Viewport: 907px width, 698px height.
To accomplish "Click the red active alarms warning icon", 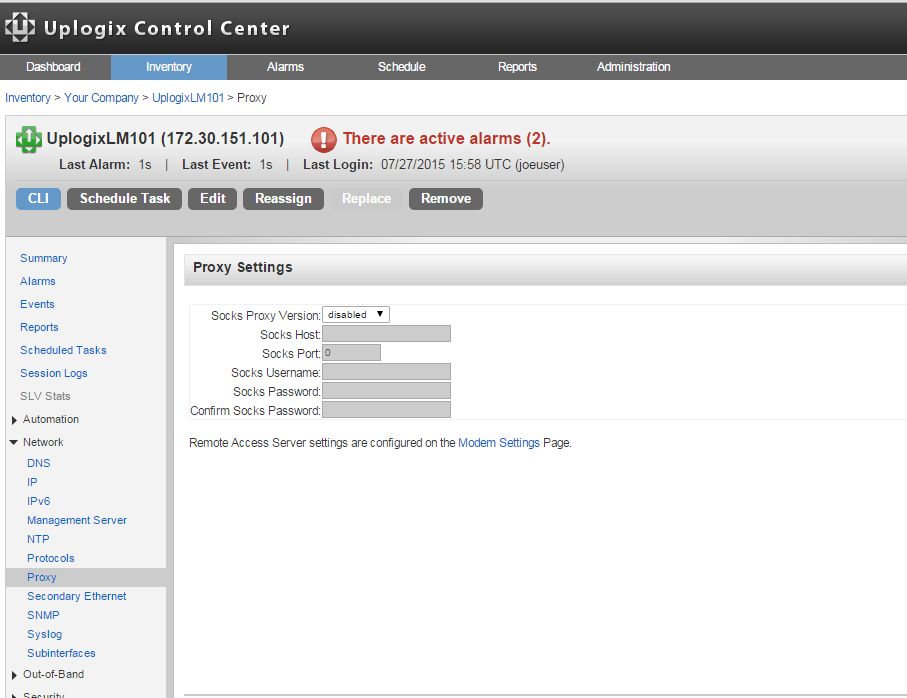I will [x=323, y=139].
